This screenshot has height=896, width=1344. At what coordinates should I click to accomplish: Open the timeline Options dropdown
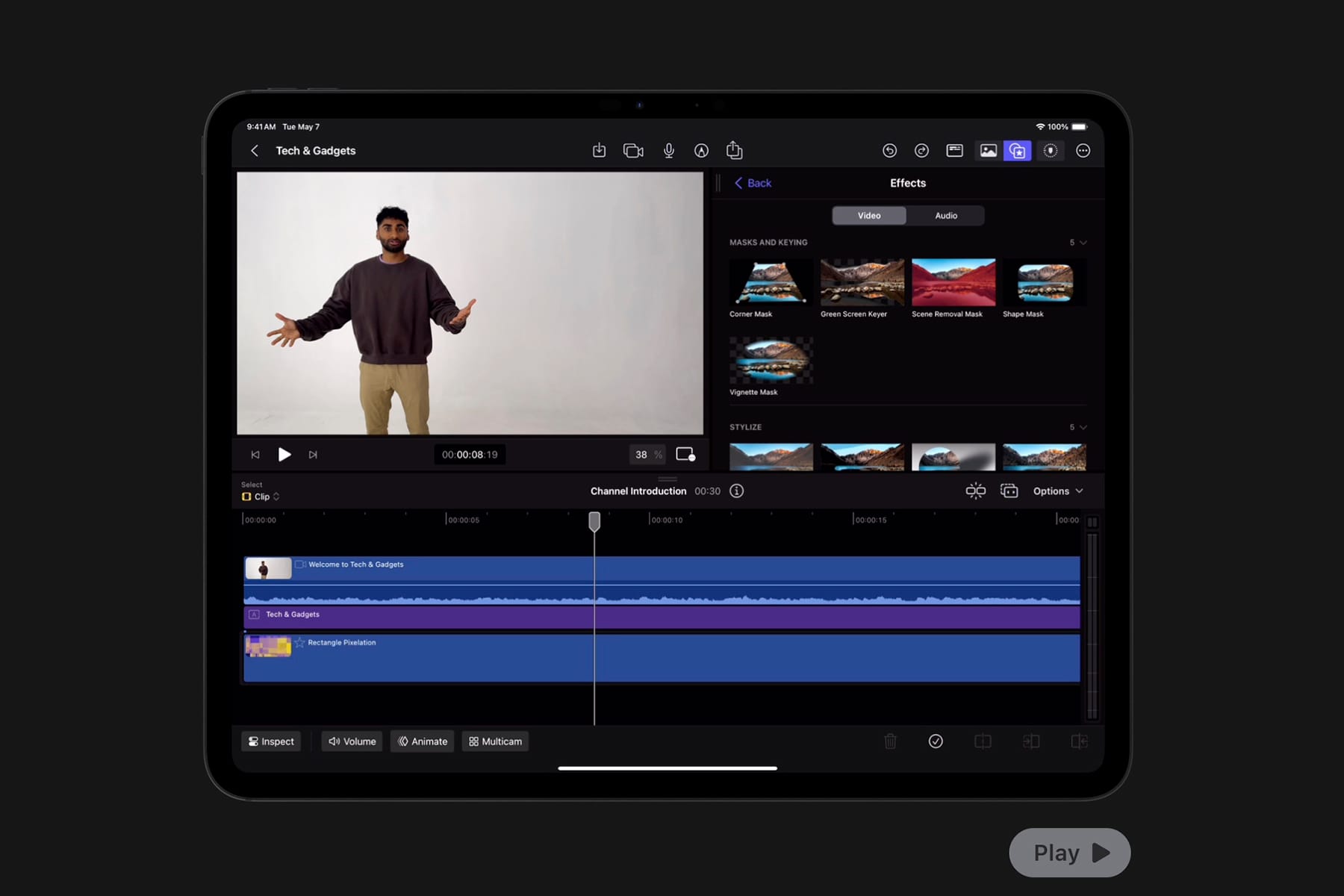pyautogui.click(x=1058, y=491)
